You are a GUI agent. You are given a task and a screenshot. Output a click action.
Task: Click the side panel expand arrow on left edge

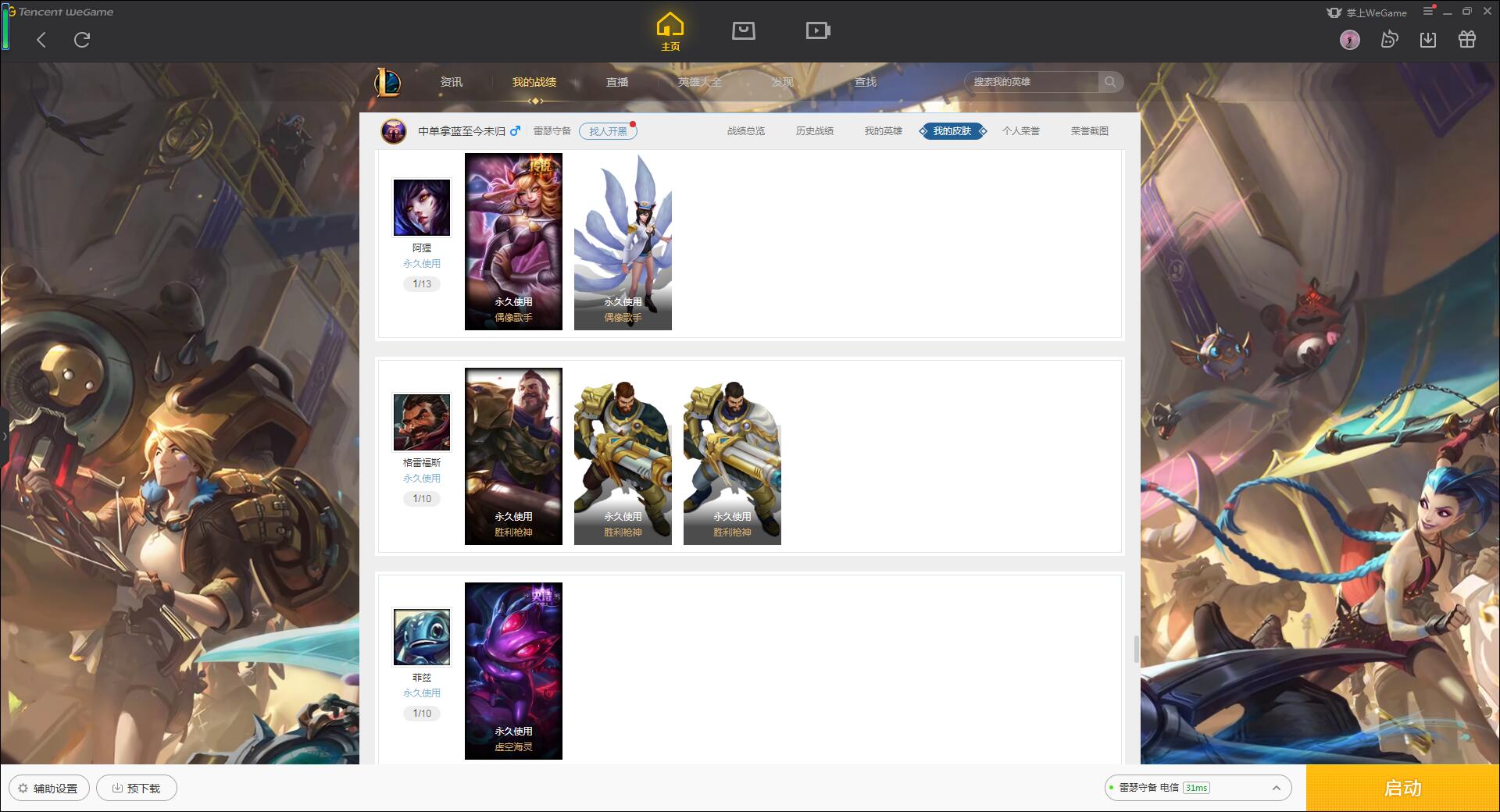4,436
